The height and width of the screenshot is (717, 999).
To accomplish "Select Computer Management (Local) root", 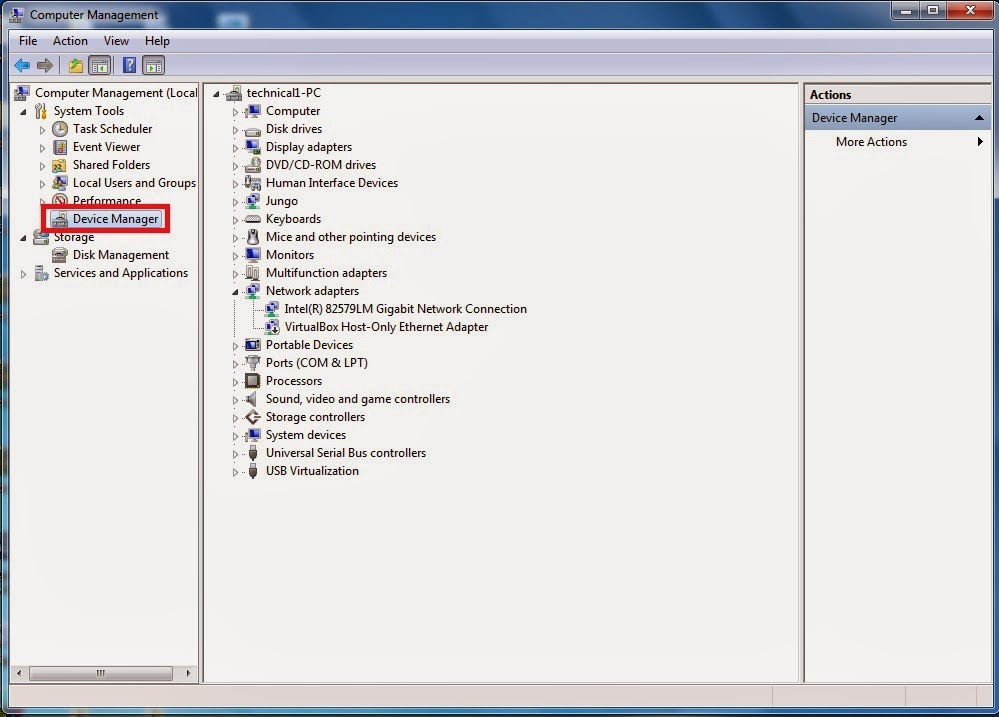I will (116, 93).
